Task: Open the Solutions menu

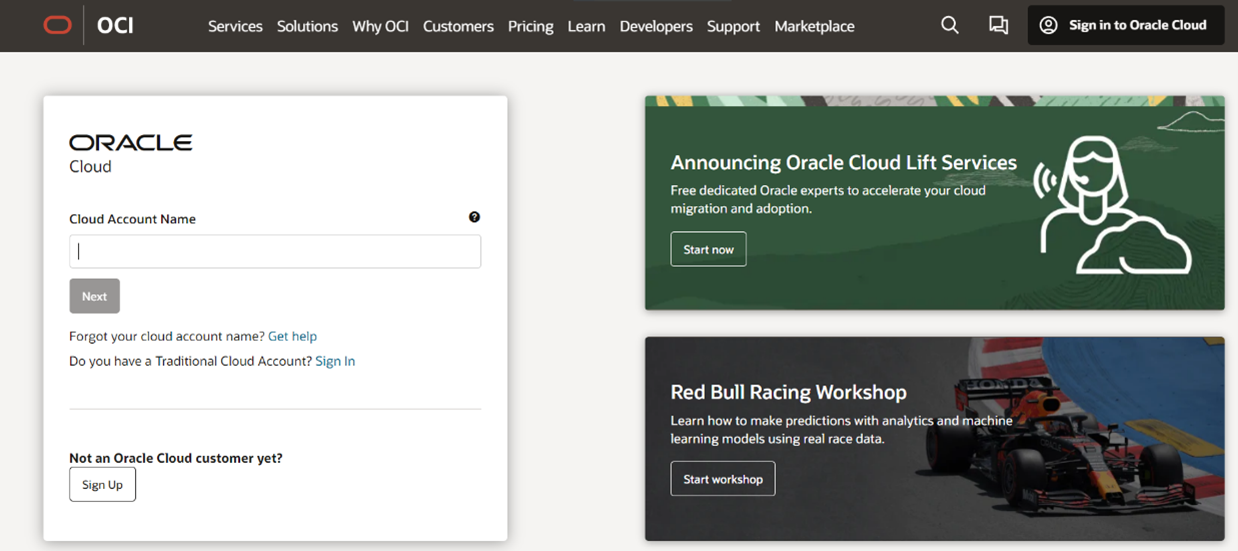Action: coord(307,26)
